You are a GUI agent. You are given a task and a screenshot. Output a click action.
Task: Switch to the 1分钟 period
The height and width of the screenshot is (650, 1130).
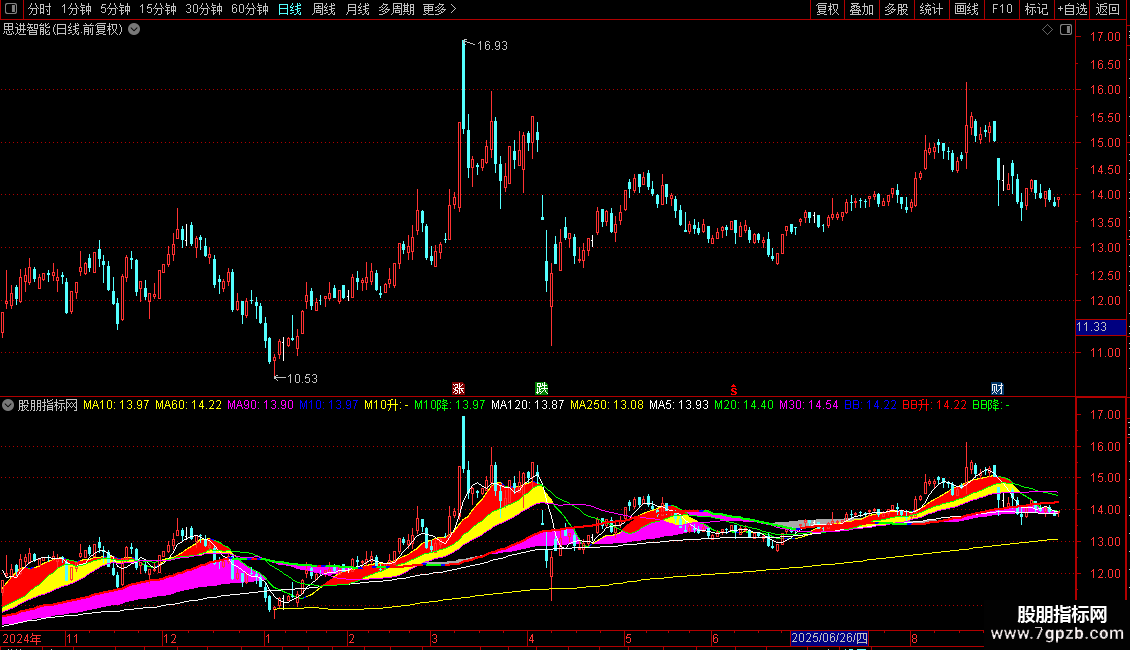coord(76,9)
